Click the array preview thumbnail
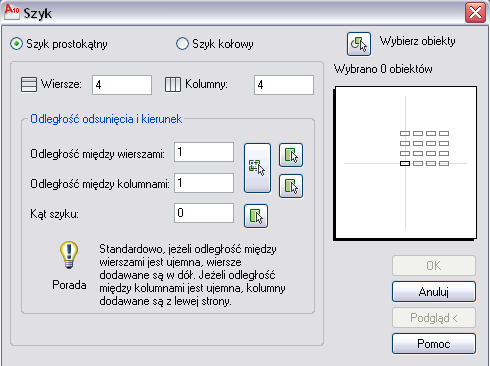Viewport: 490px width, 366px height. click(x=405, y=163)
